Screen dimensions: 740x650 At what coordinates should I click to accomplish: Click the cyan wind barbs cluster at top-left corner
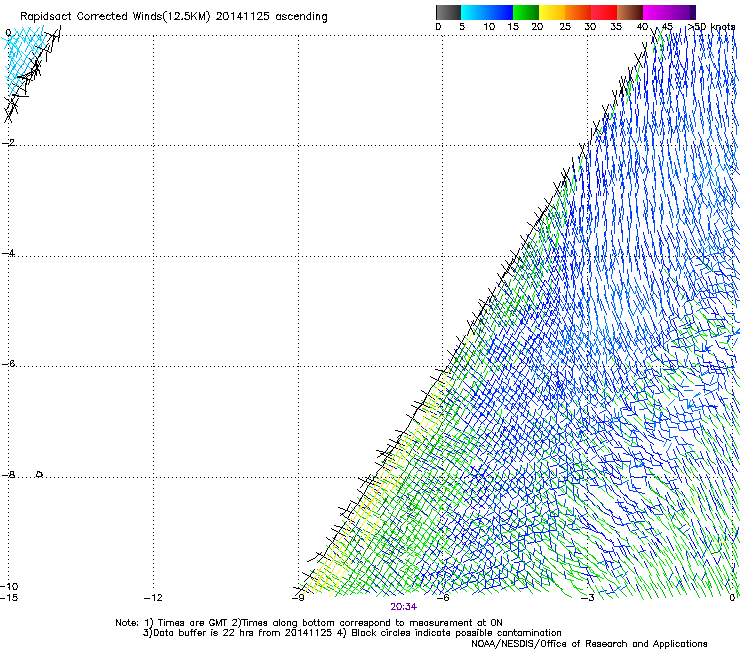click(26, 59)
